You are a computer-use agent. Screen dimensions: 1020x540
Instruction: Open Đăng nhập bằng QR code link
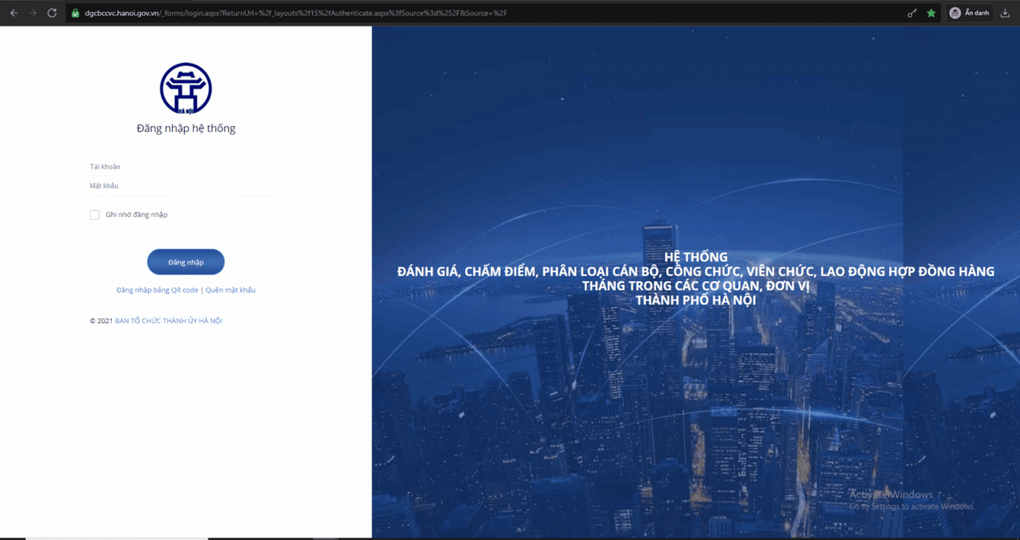coord(157,290)
